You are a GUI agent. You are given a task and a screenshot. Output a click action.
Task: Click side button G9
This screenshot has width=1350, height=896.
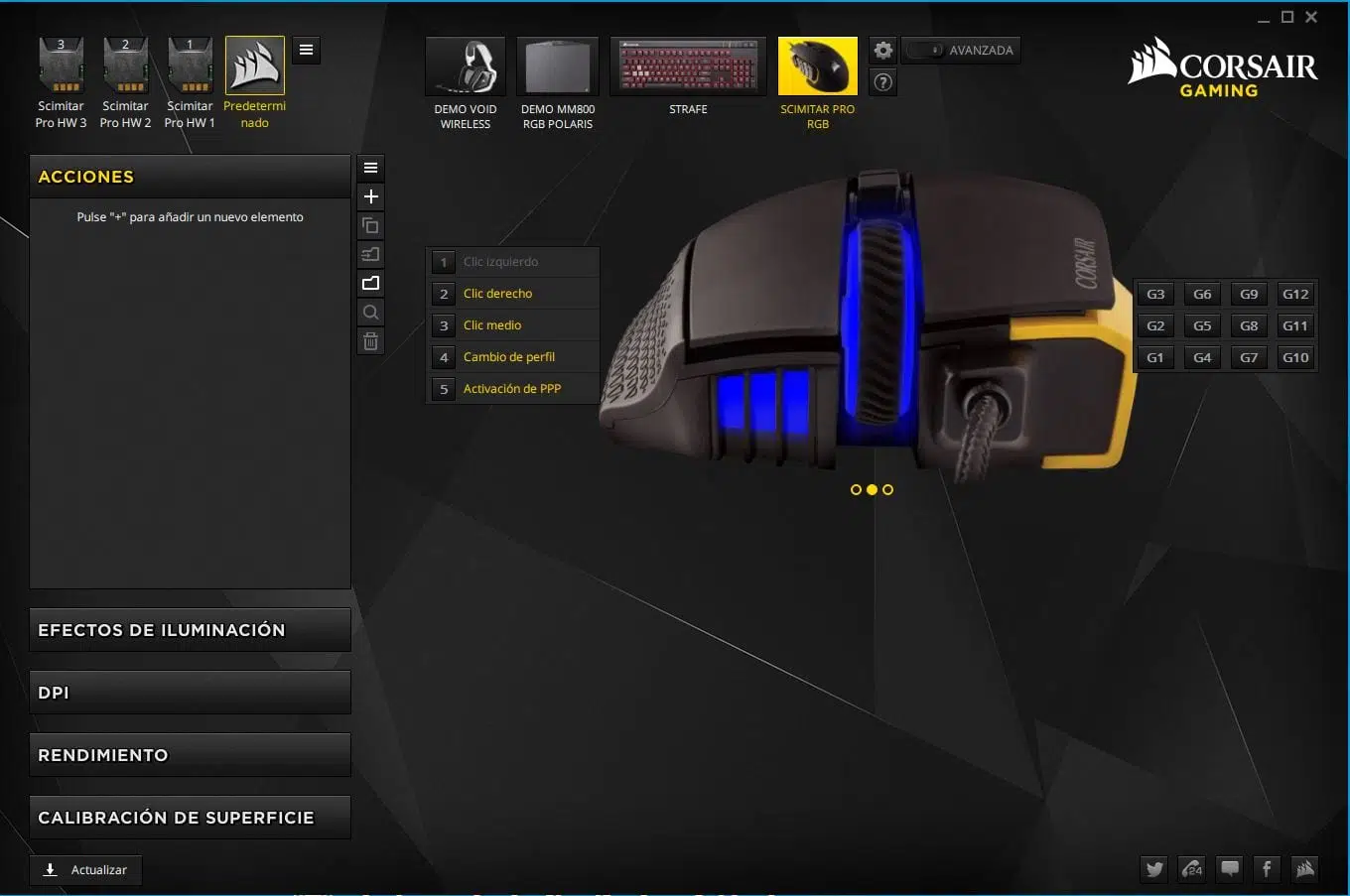tap(1249, 294)
